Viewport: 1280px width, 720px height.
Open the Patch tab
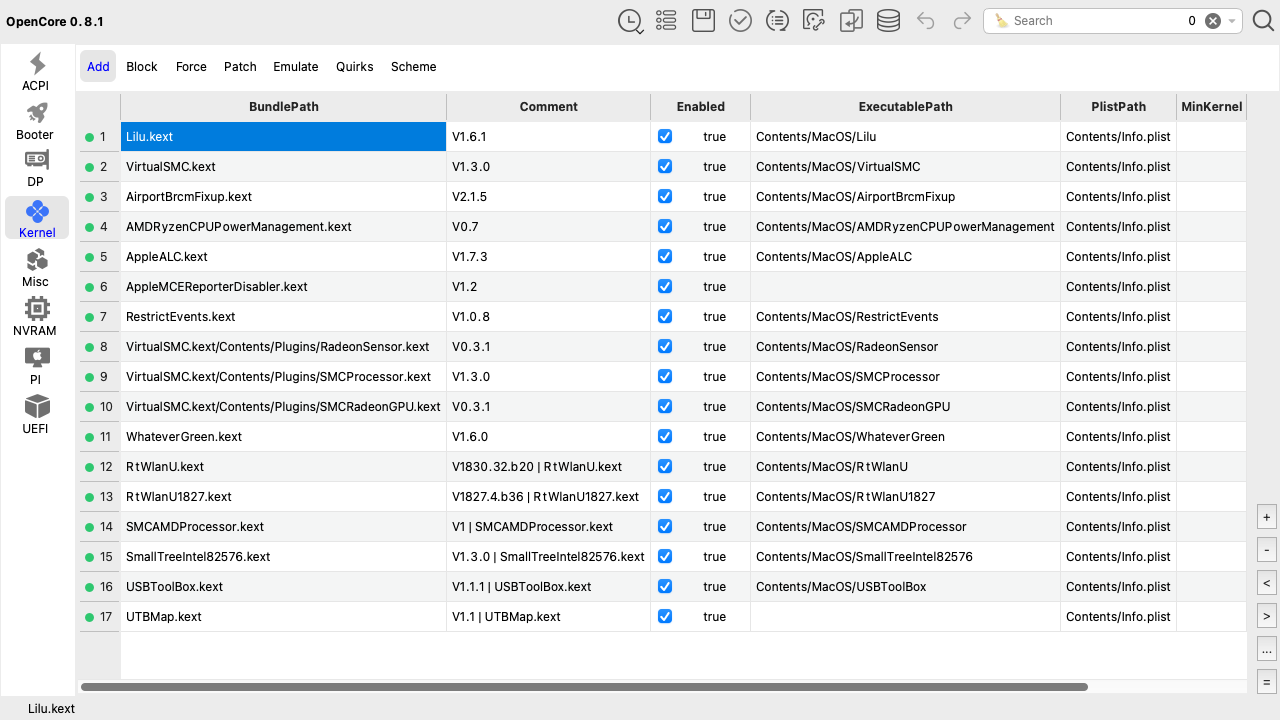pos(240,67)
